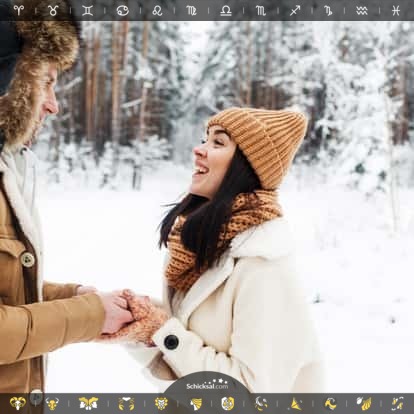Pick the illustrated yellow lion face icon

pyautogui.click(x=162, y=403)
